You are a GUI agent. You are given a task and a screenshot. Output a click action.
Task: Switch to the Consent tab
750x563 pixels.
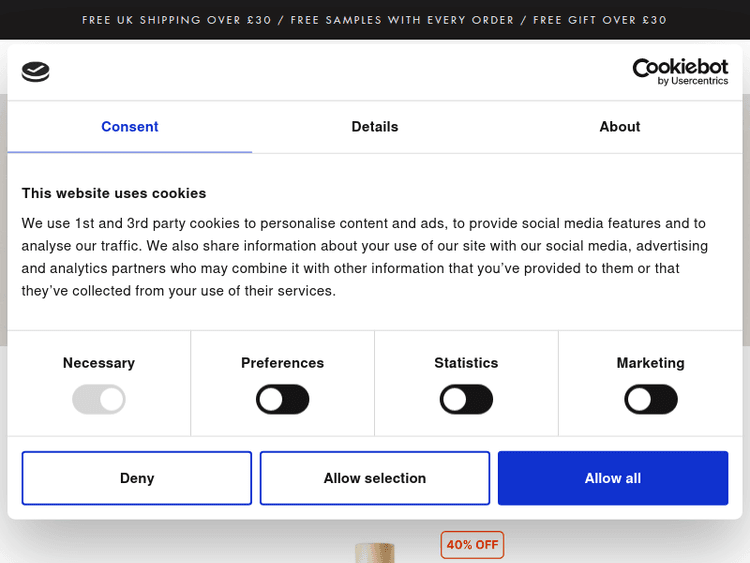[130, 127]
